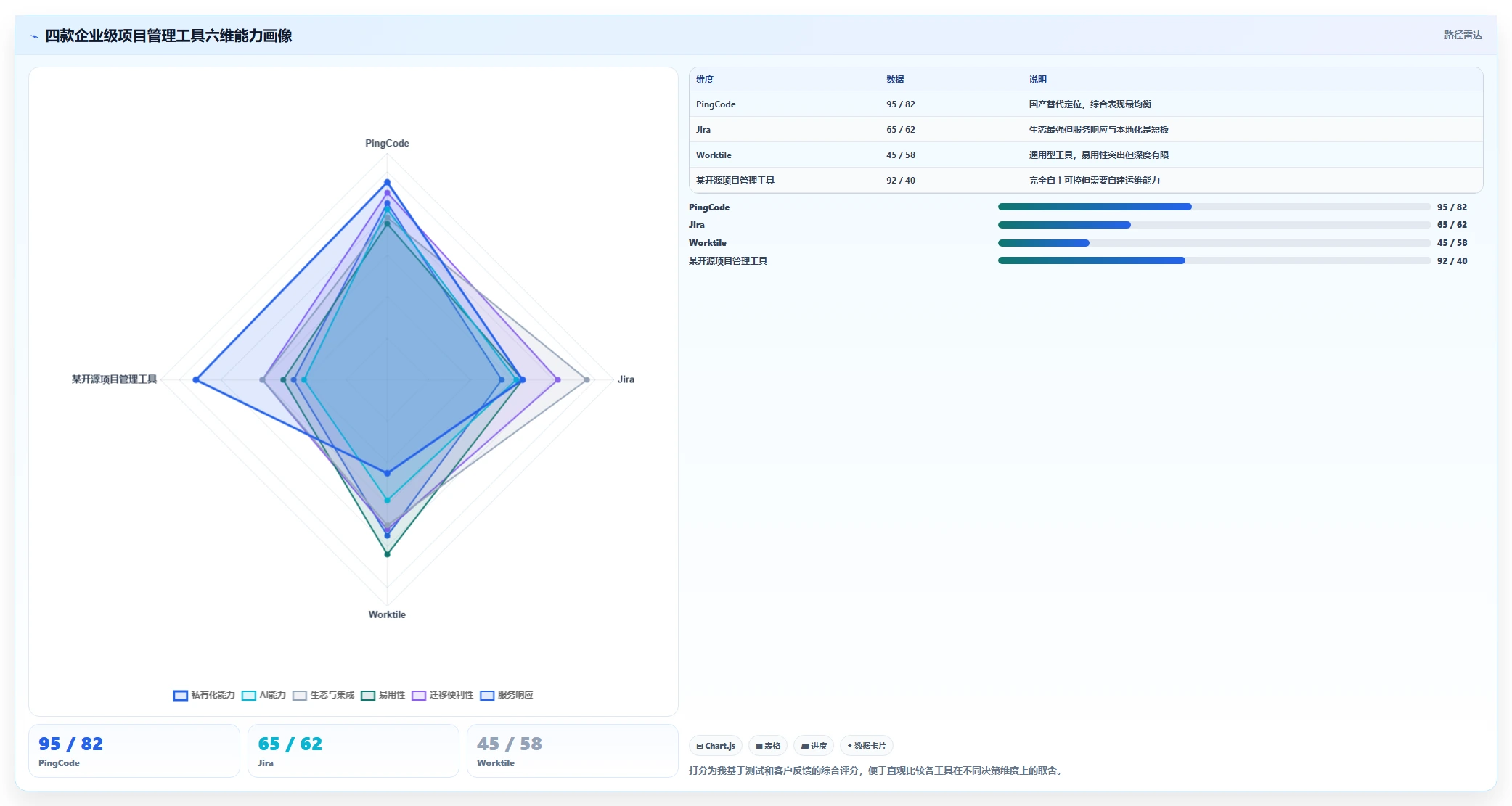1512x806 pixels.
Task: Click the Worktile progress bar
Action: (x=1214, y=243)
